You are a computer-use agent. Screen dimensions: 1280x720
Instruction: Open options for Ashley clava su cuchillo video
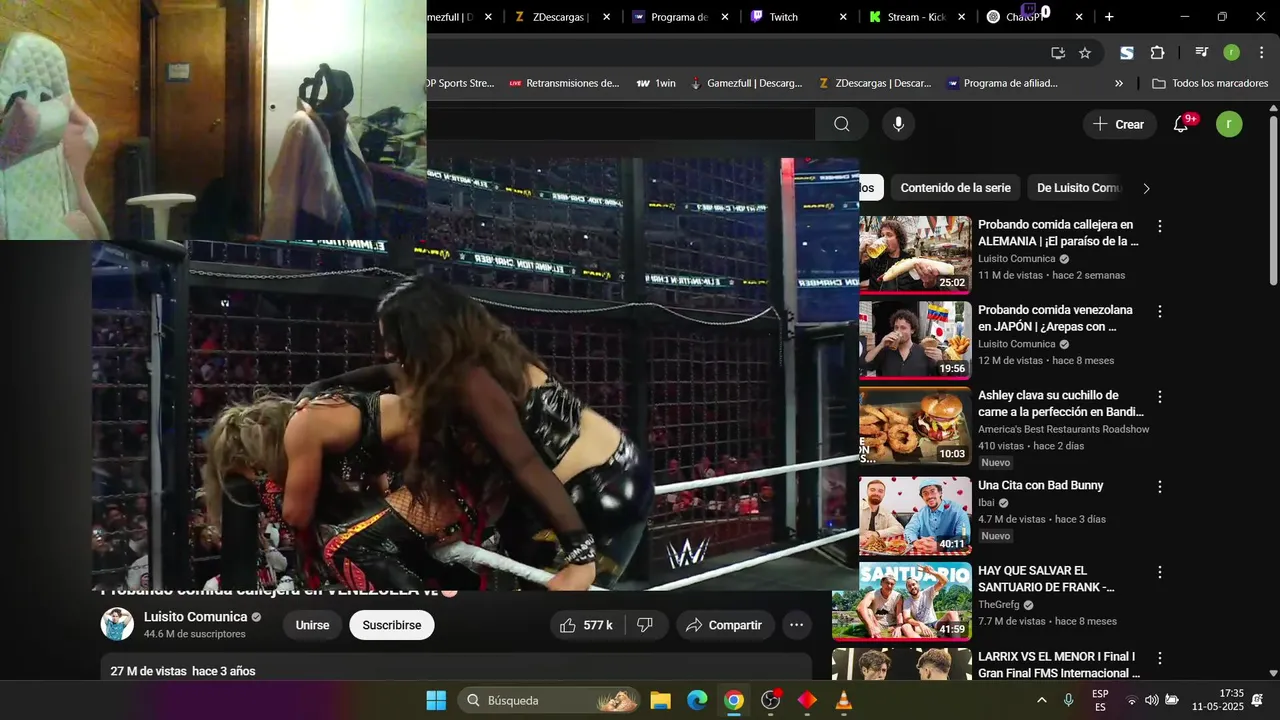(1160, 397)
